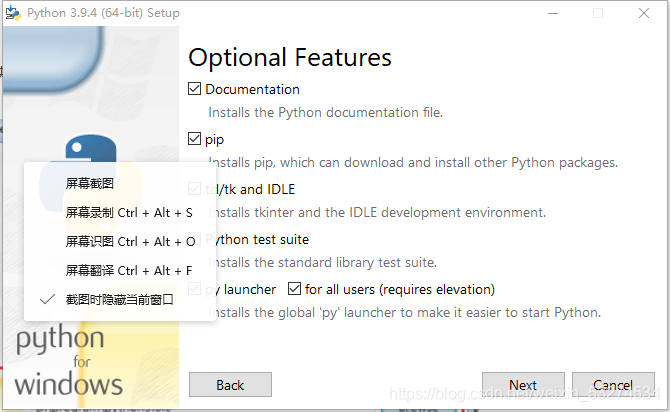The height and width of the screenshot is (412, 670).
Task: Click the greyed-out maximize window button
Action: point(598,13)
